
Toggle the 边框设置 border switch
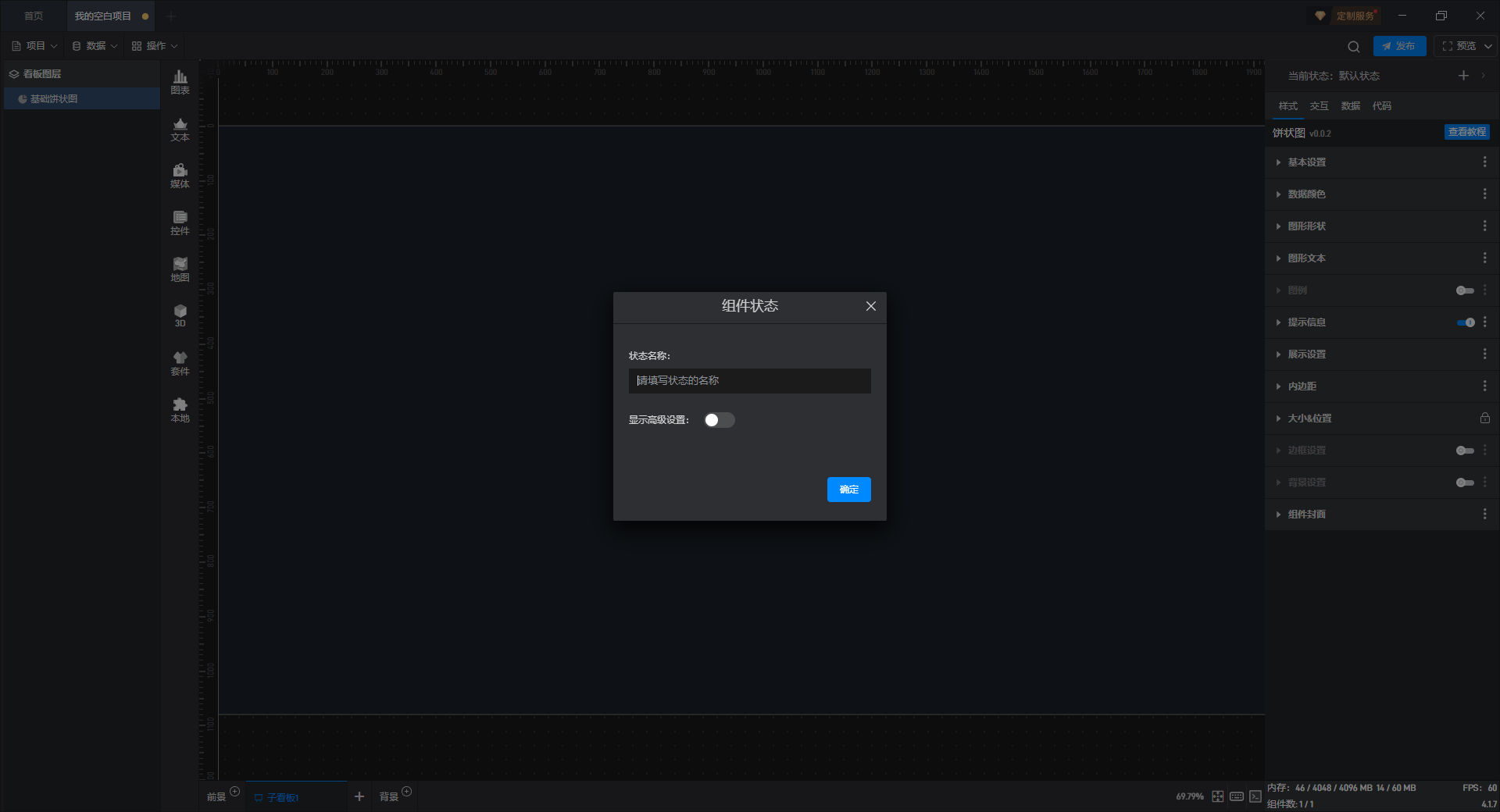click(x=1465, y=451)
